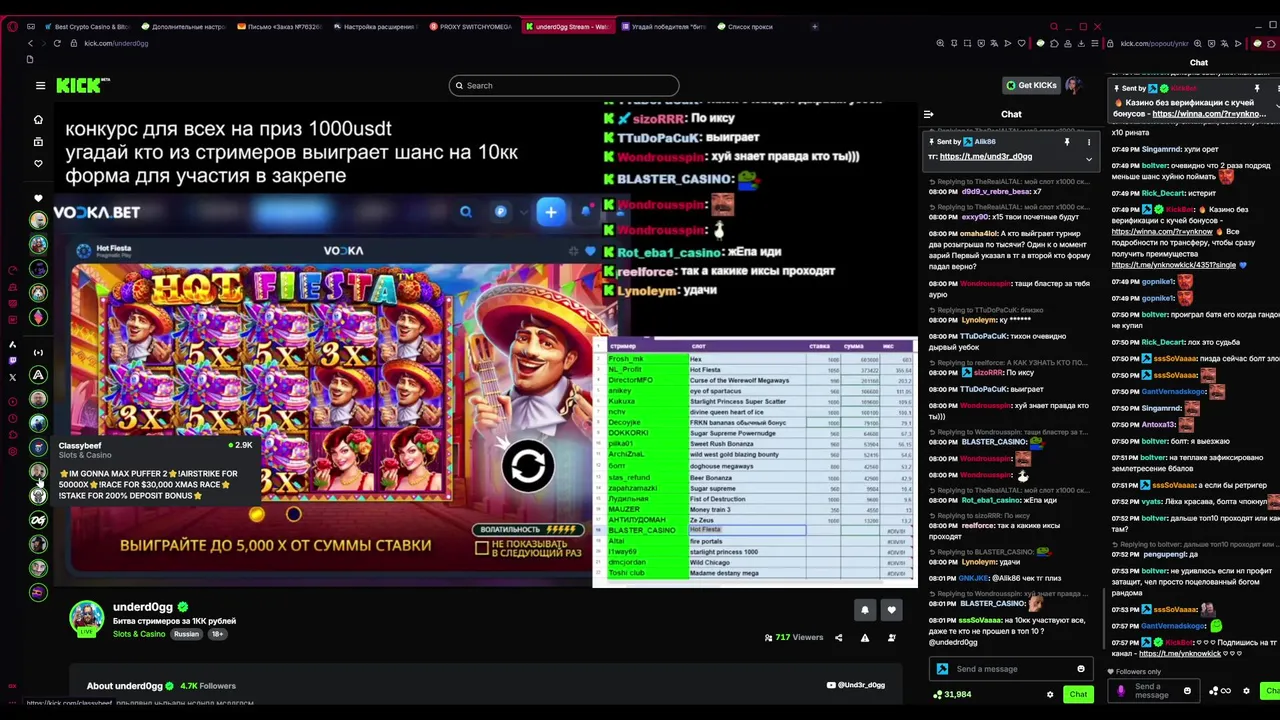Switch to Письмо «Заказ» browser tab
Viewport: 1280px width, 720px height.
point(279,27)
